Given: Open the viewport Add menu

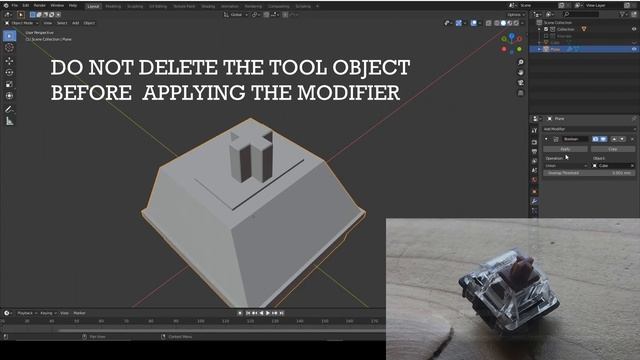Looking at the screenshot, I should click(x=76, y=23).
